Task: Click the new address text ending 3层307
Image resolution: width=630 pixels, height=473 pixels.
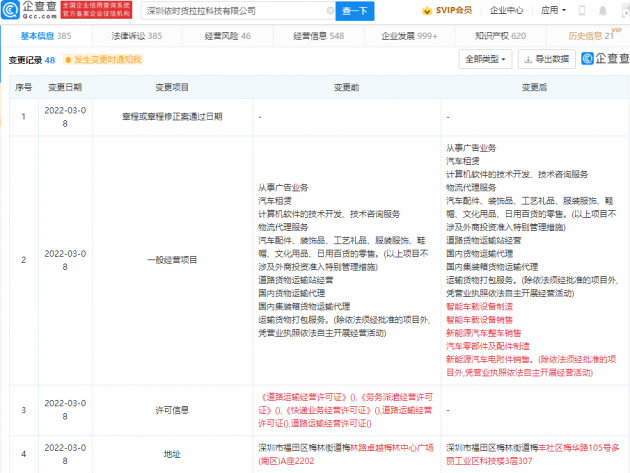Action: pos(532,454)
